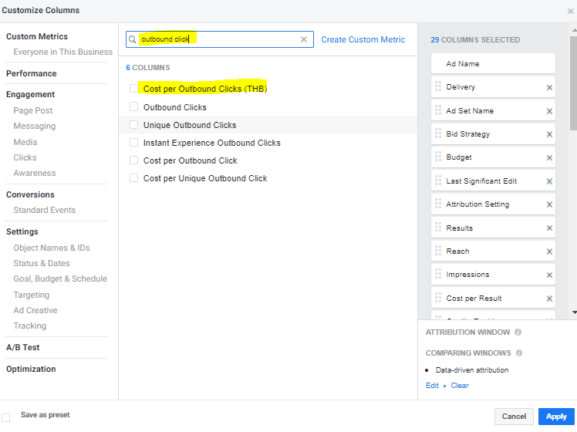Viewport: 577px width, 432px height.
Task: Clear the search box with its X icon
Action: coord(304,39)
